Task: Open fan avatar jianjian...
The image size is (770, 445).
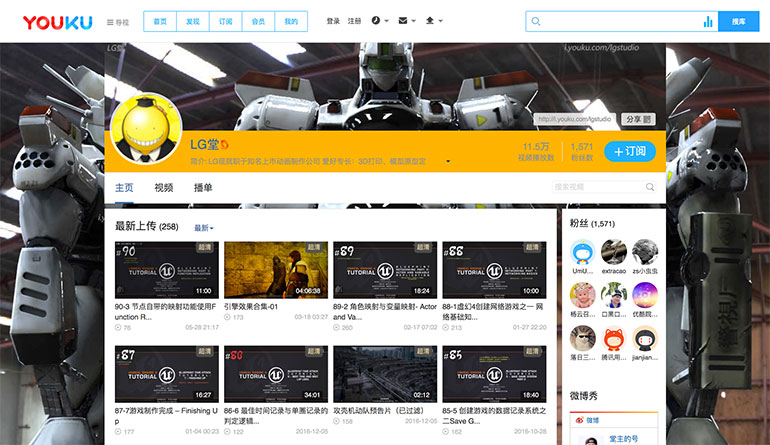Action: click(x=645, y=338)
